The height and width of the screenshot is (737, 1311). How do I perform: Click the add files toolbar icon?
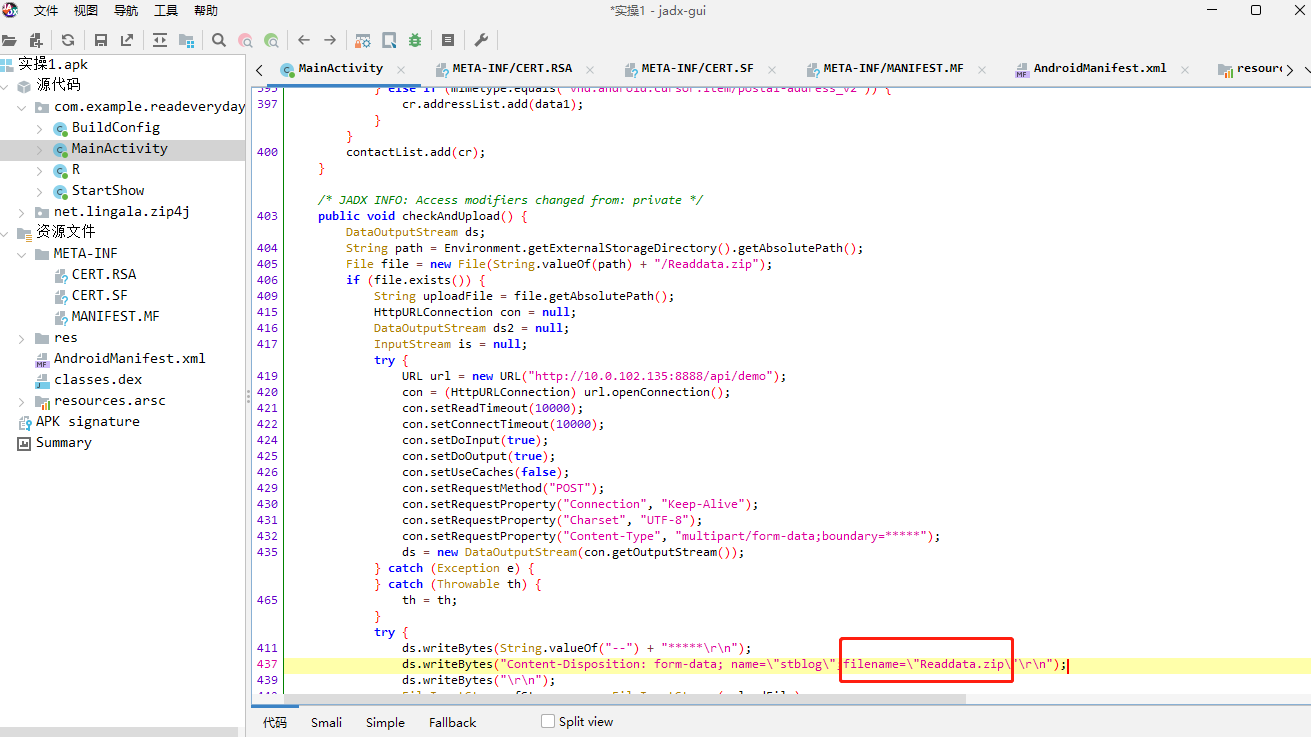coord(36,41)
